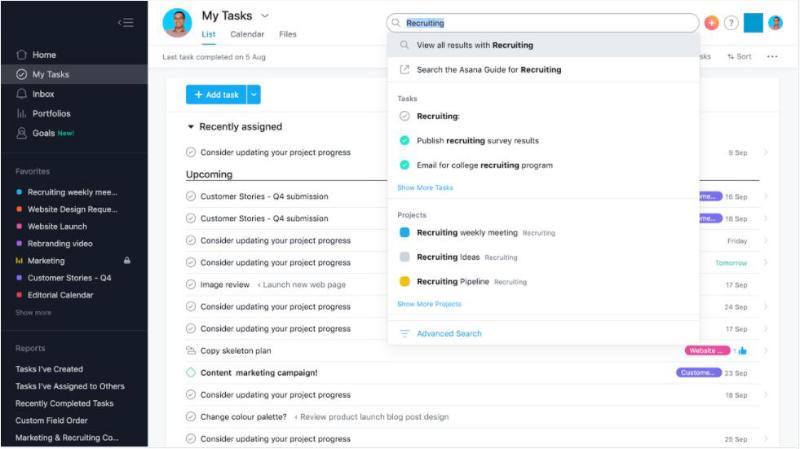
Task: Open Portfolios from the sidebar
Action: [51, 113]
